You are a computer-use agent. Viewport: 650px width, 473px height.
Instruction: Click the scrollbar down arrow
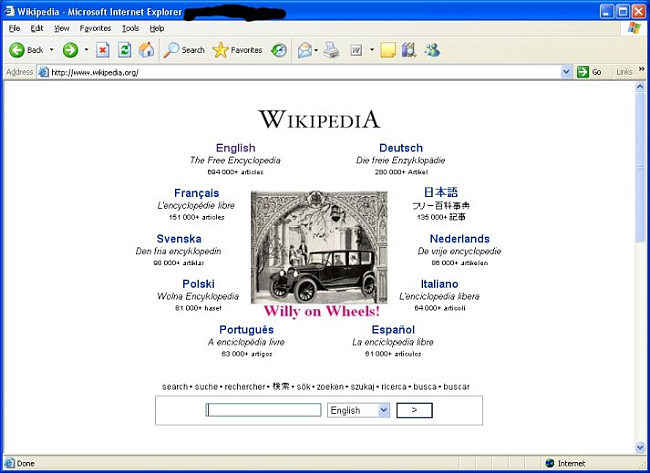(x=640, y=447)
